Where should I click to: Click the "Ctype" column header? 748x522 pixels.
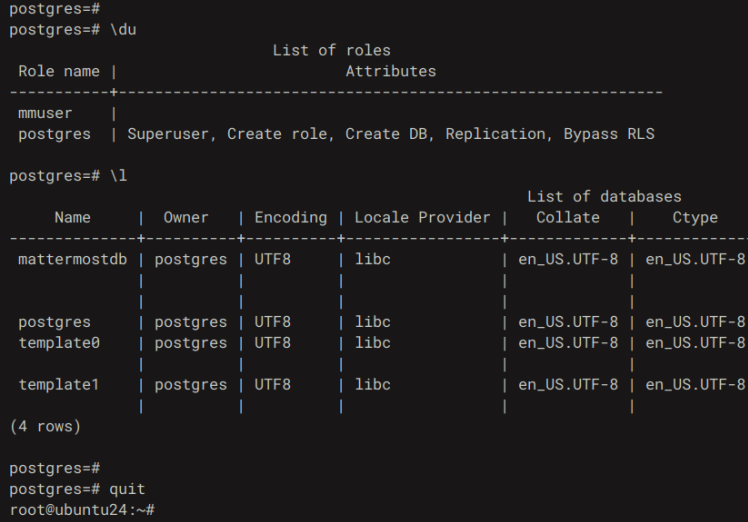click(x=695, y=218)
